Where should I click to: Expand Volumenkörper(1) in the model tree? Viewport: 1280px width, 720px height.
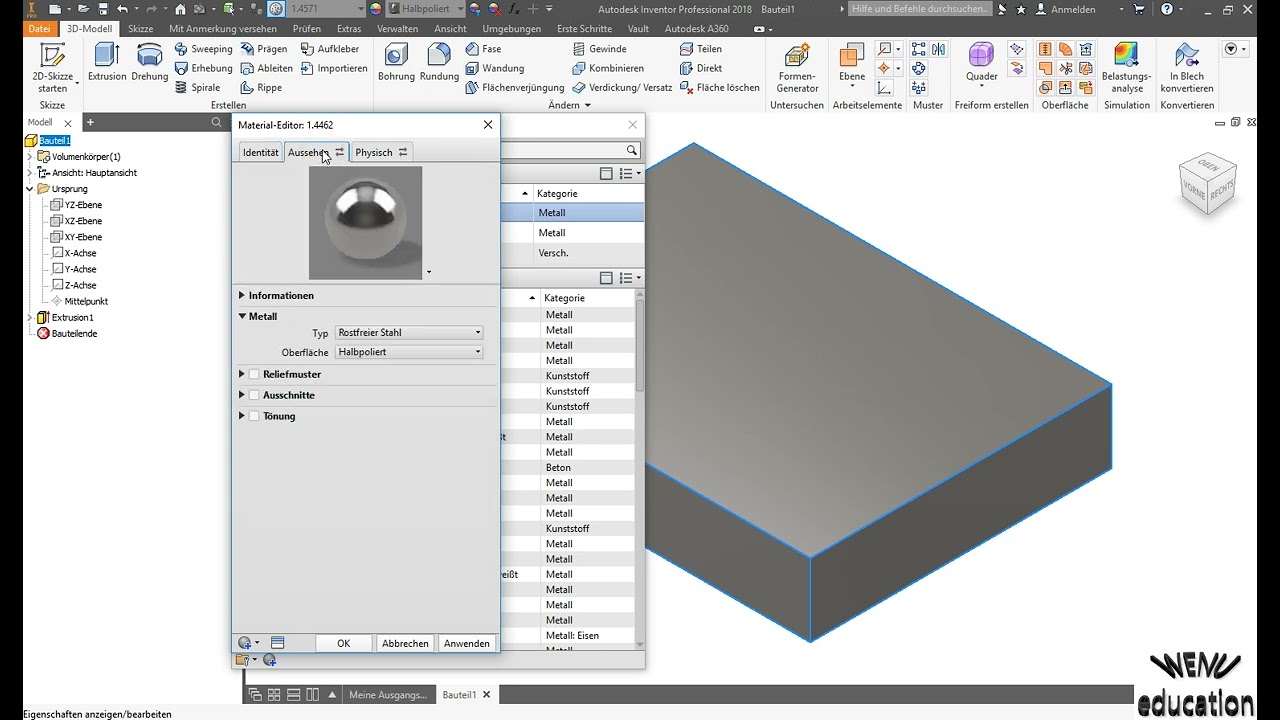30,157
